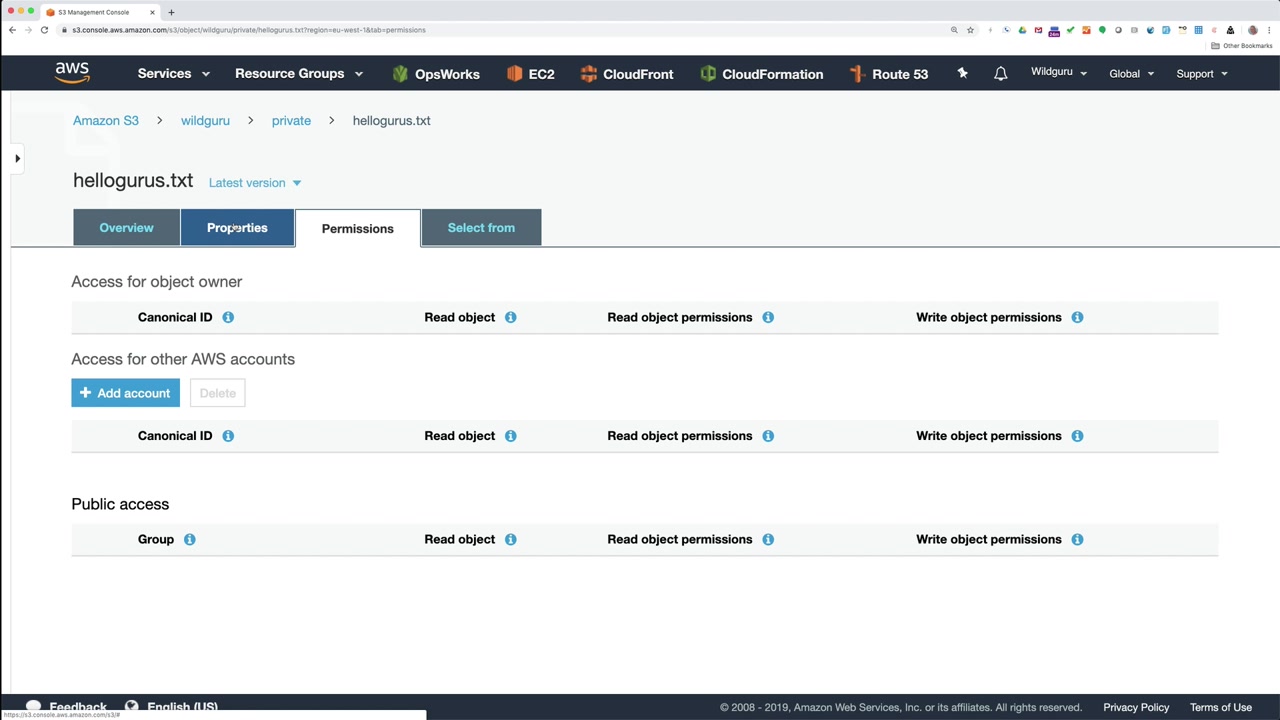Viewport: 1280px width, 720px height.
Task: Switch to the Overview tab
Action: coord(126,228)
